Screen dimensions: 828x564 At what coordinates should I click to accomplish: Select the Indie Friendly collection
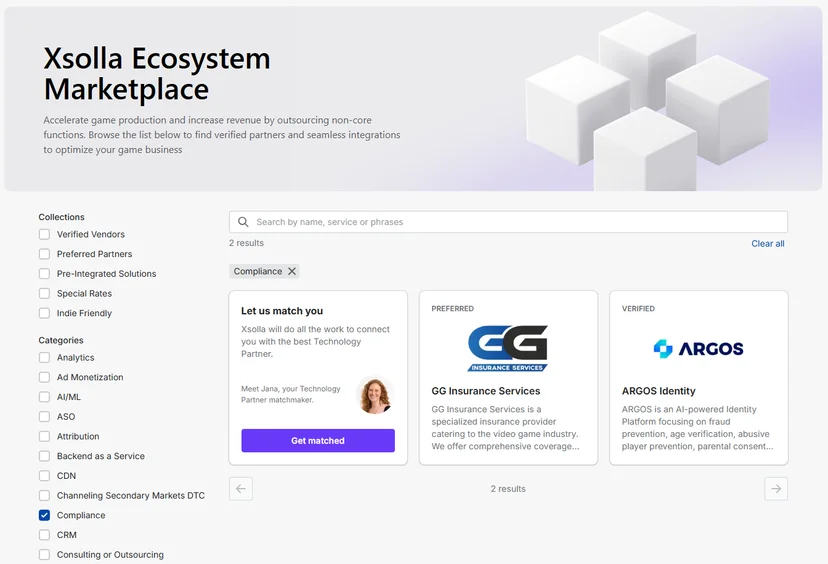tap(44, 313)
